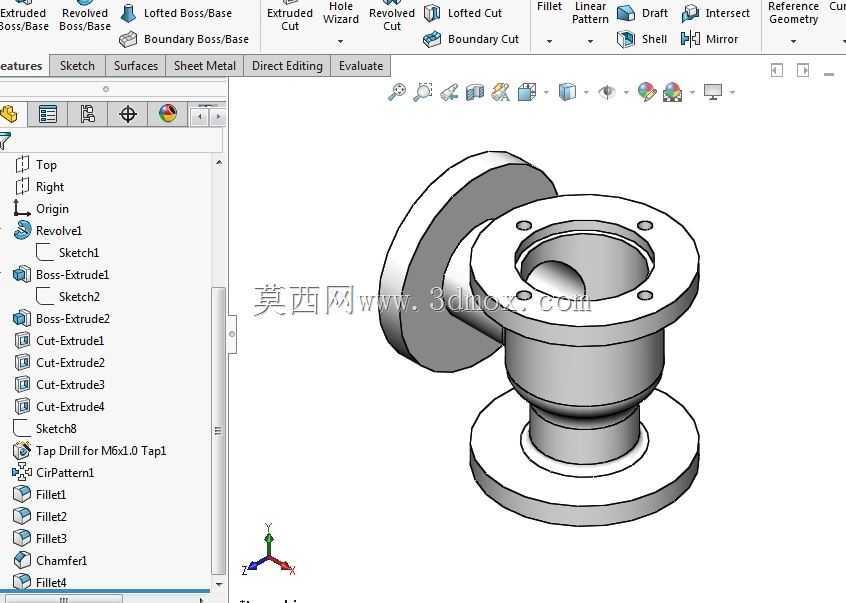846x603 pixels.
Task: Switch to the Evaluate tab
Action: click(x=360, y=66)
